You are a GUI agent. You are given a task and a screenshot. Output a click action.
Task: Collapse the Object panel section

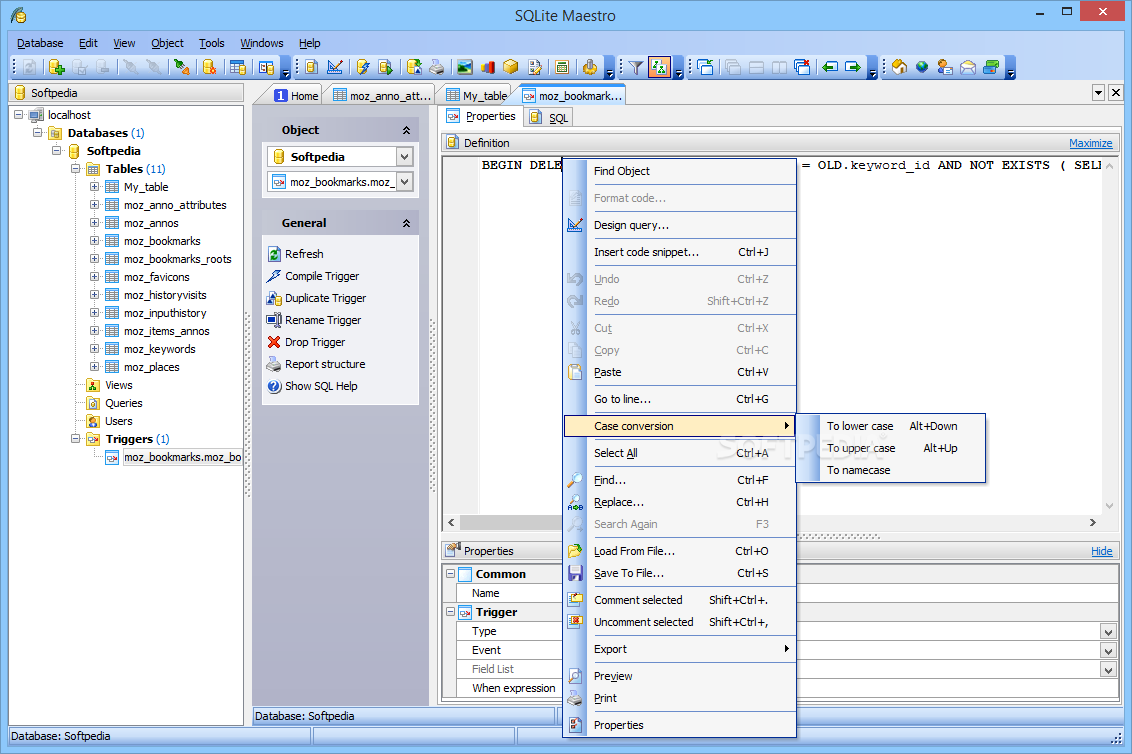pos(406,130)
